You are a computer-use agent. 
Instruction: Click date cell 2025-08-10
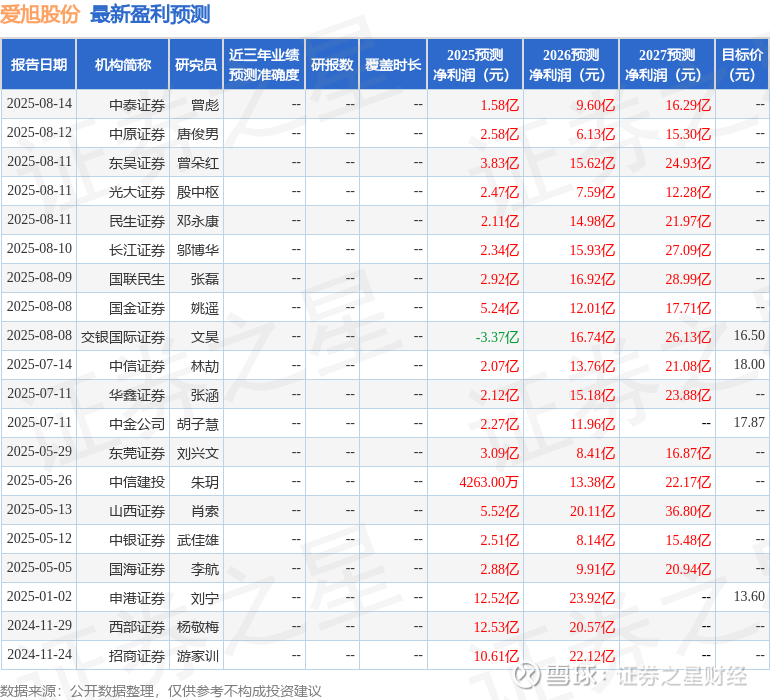pos(39,249)
